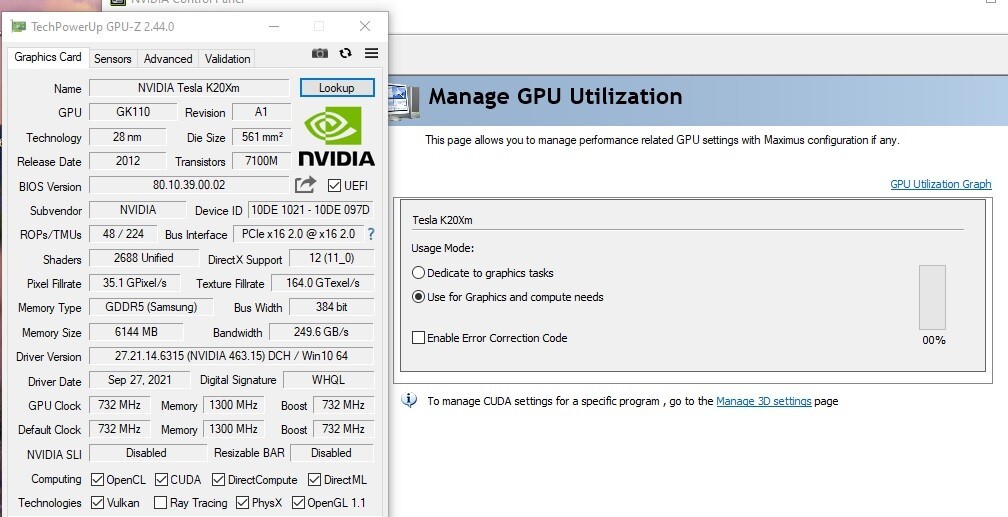Screen dimensions: 1008x517
Task: Click the Subvendor value NVIDIA
Action: [x=138, y=210]
